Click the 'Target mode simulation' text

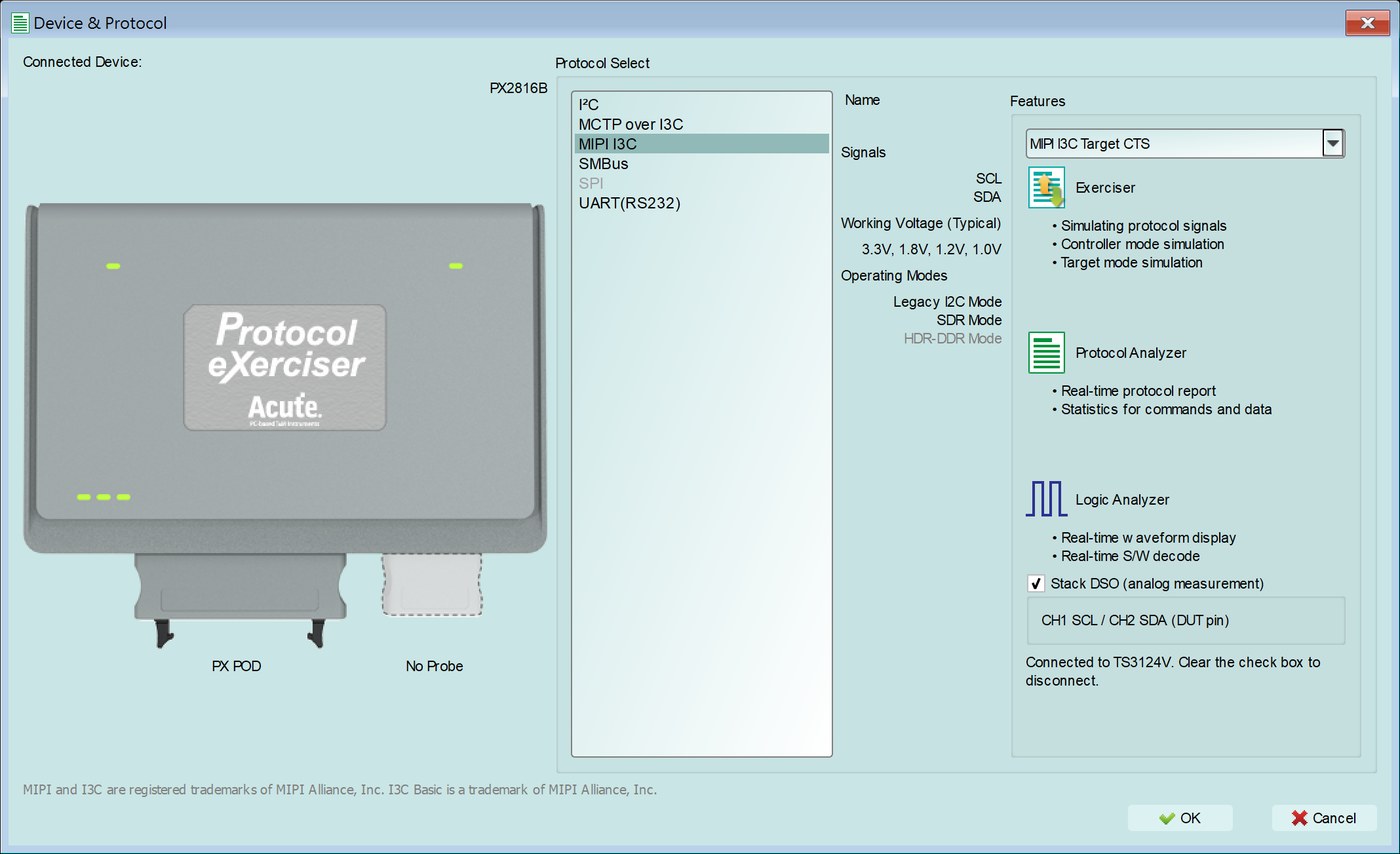(x=1132, y=263)
